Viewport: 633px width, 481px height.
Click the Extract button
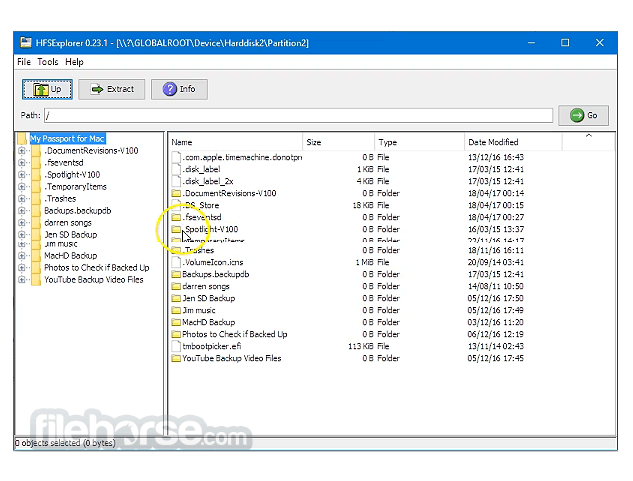[x=111, y=89]
